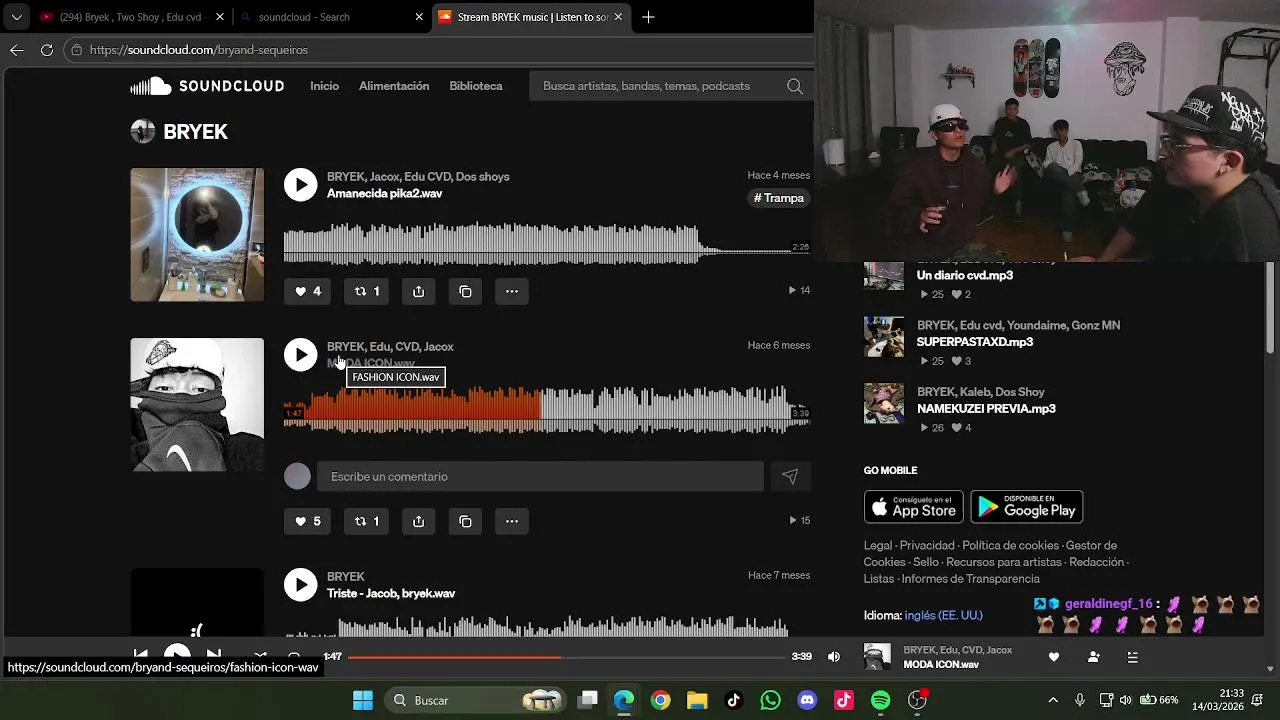Go back in the browser
Screen dimensions: 1280x720
point(17,50)
